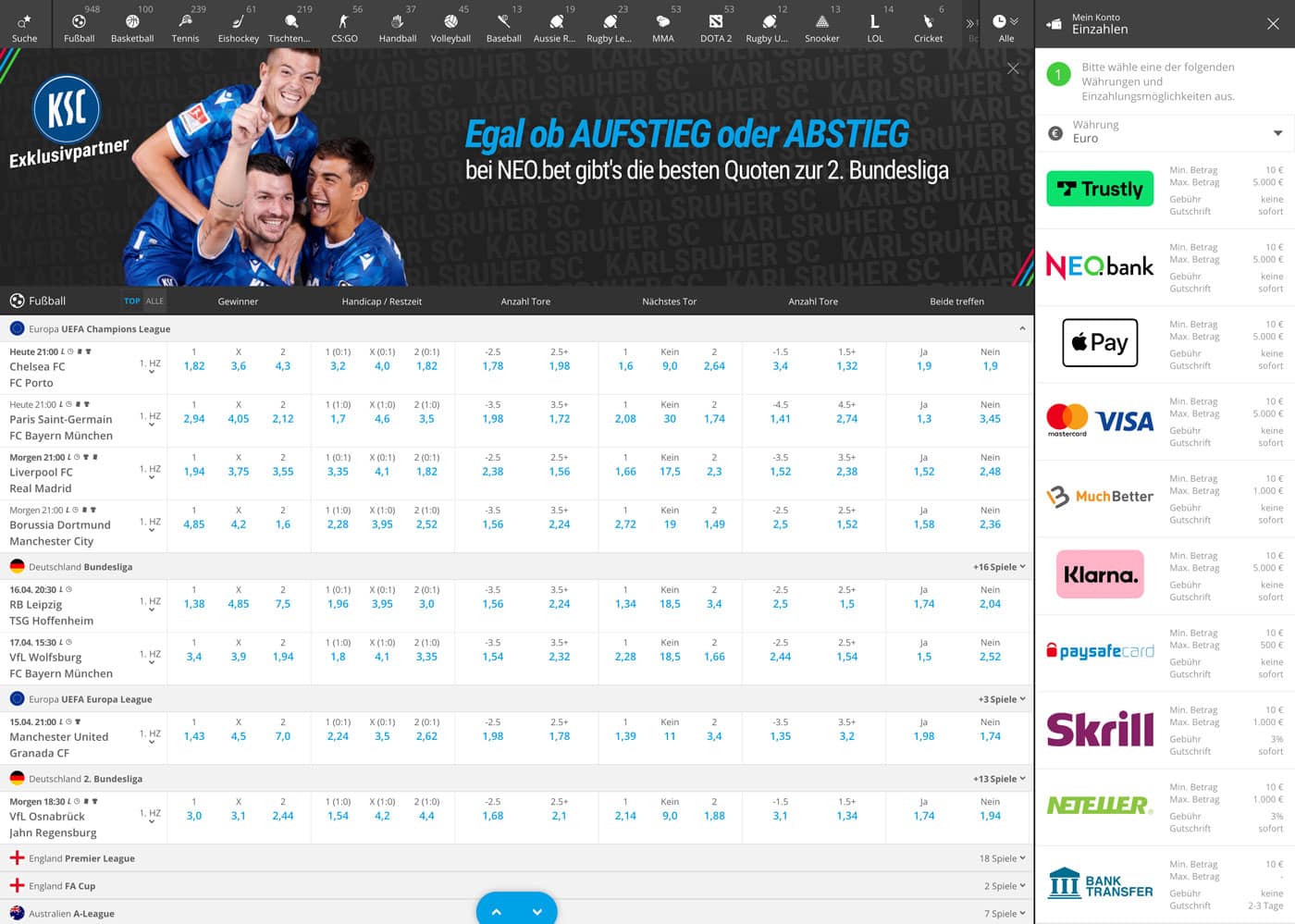Expand Australien A-League 7 Spiele
1295x924 pixels.
(x=1005, y=914)
